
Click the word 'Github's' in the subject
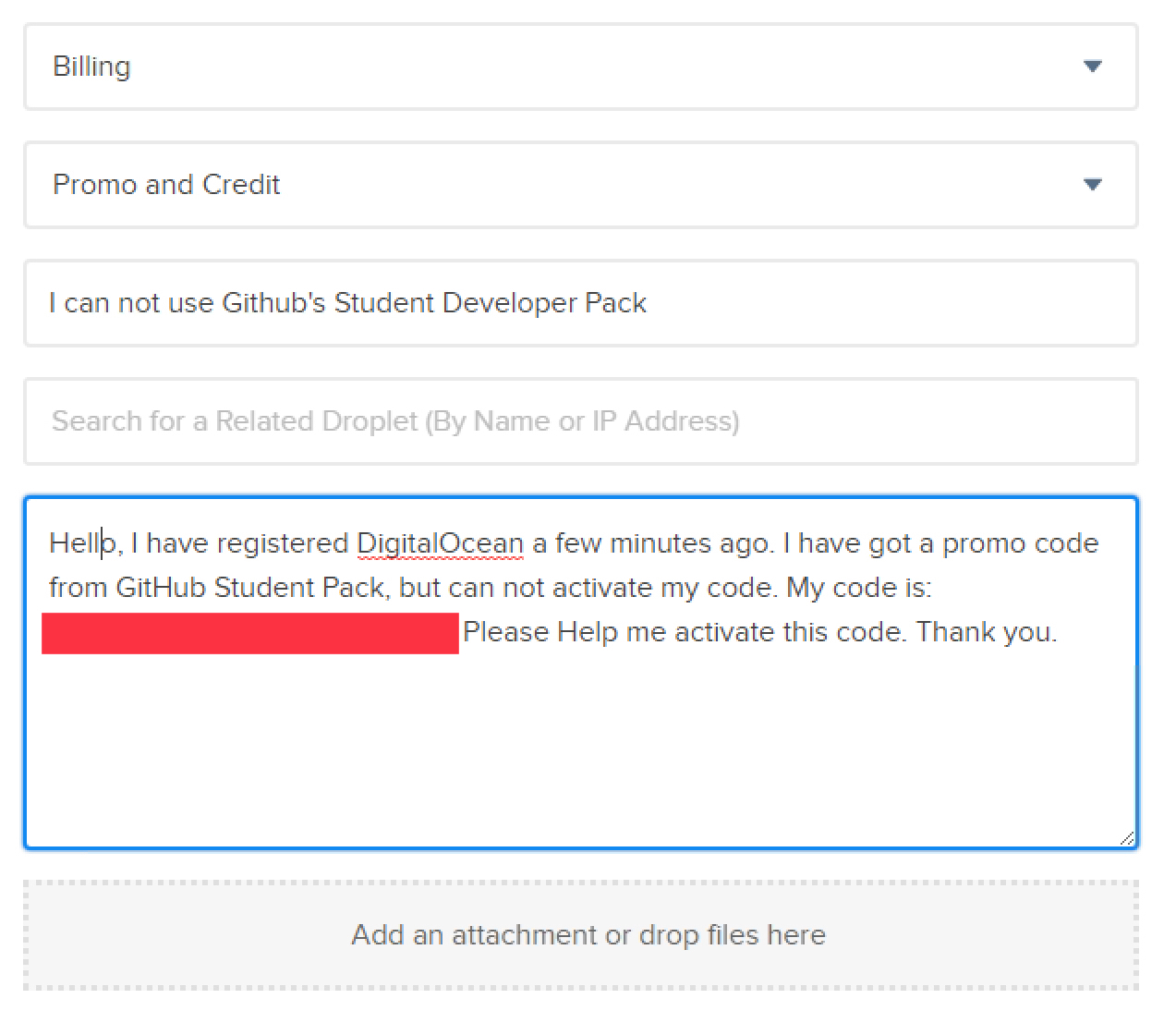click(273, 303)
